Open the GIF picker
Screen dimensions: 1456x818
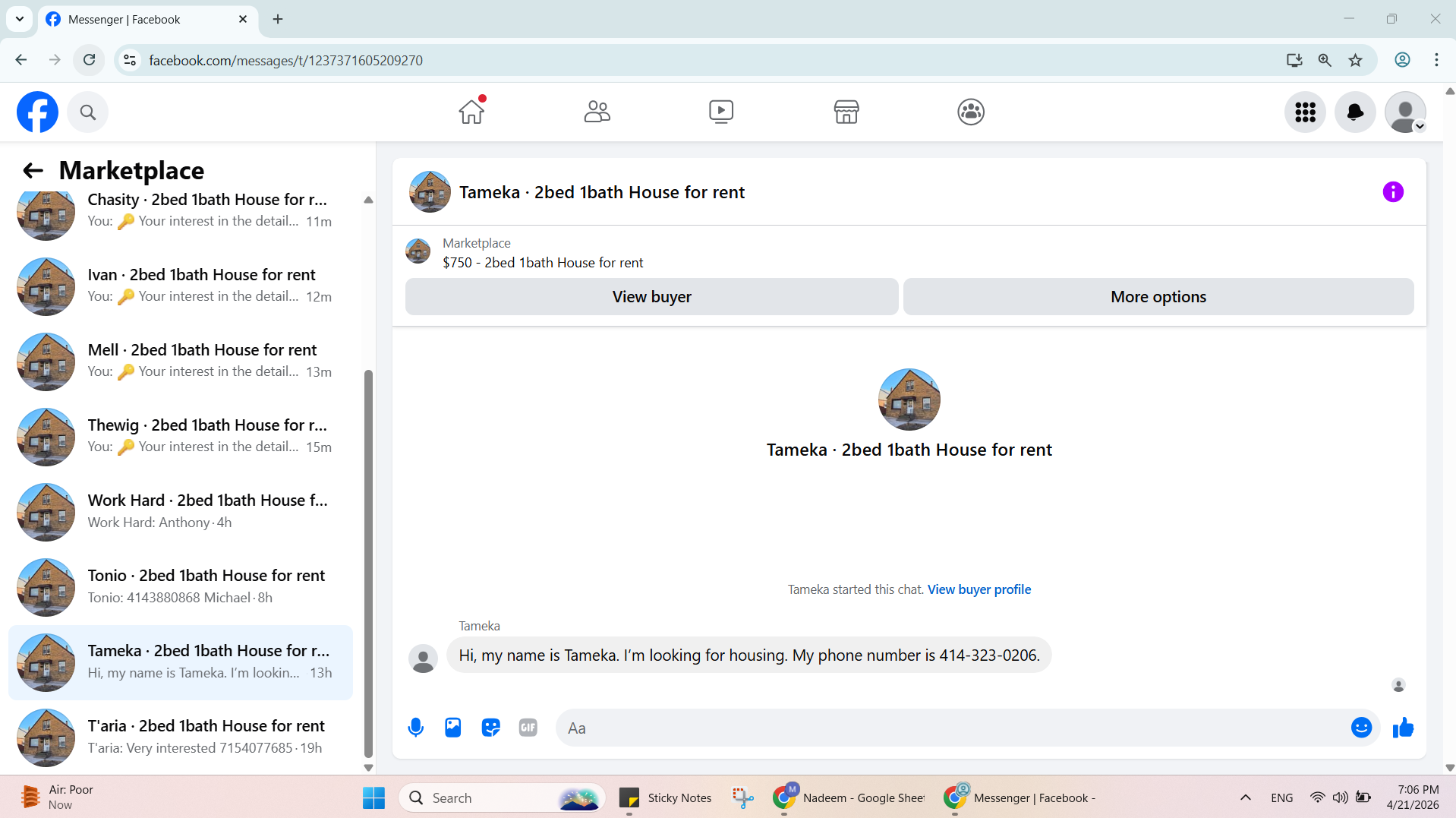click(528, 728)
